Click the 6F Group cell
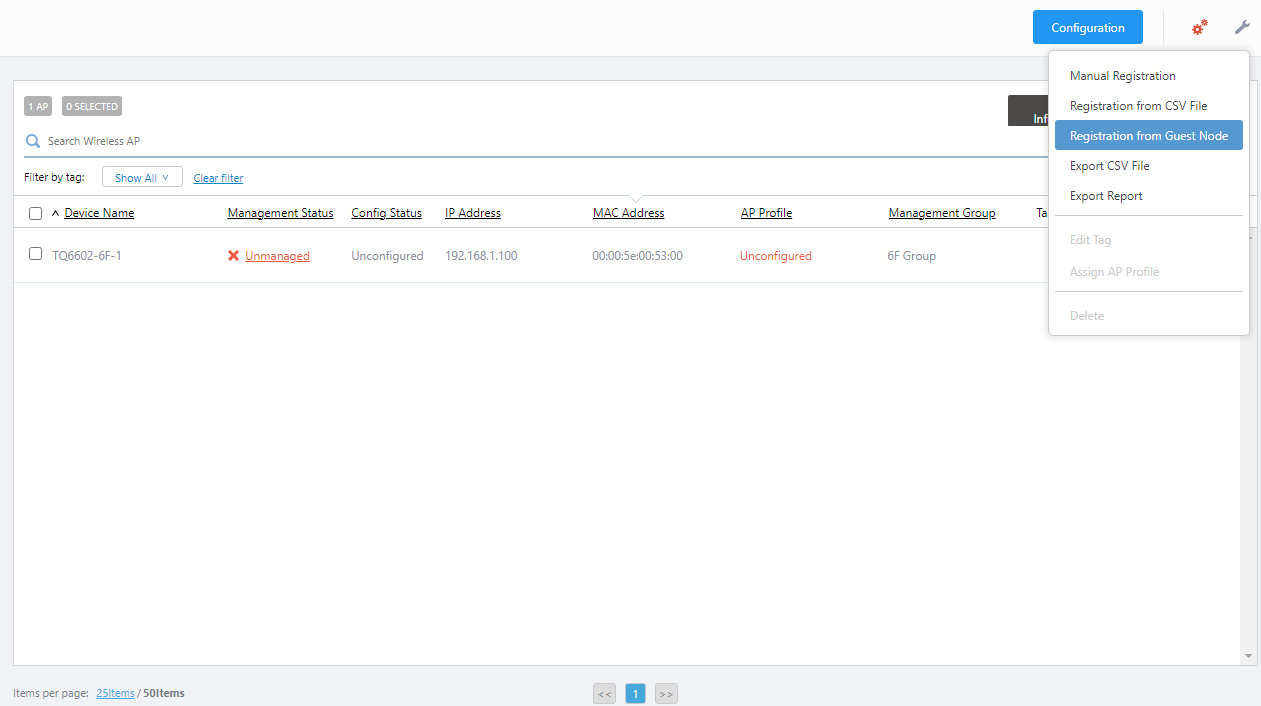The image size is (1261, 706). point(912,256)
